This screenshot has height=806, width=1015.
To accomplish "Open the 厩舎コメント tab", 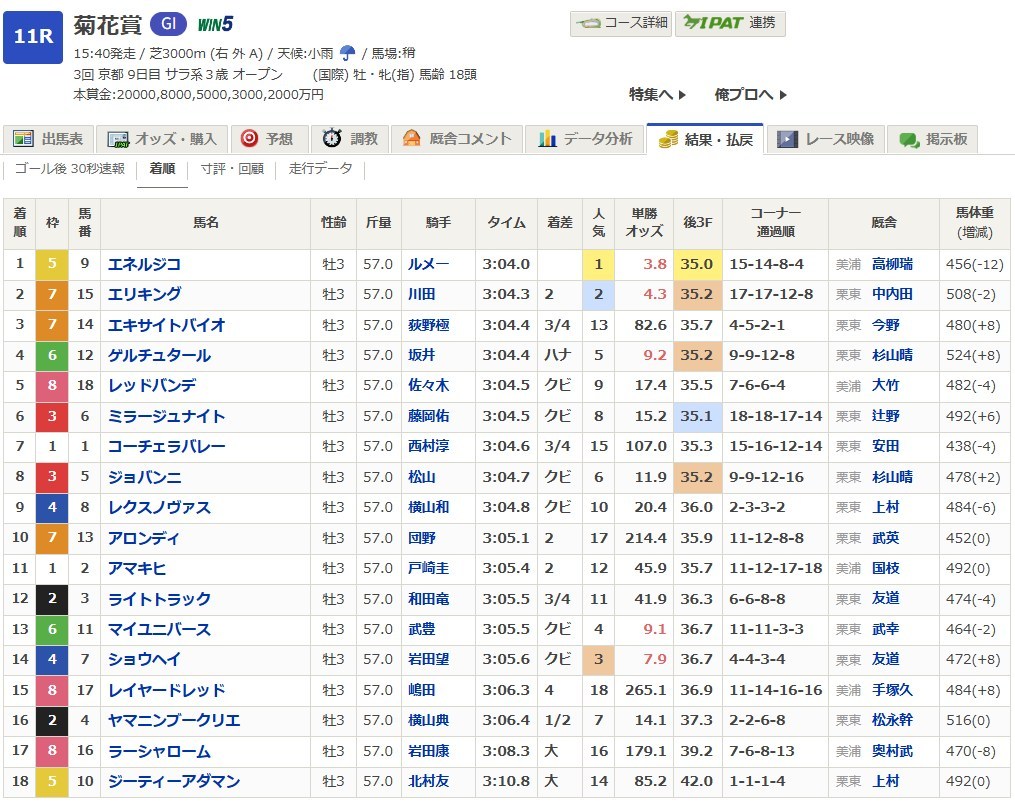I will point(458,139).
